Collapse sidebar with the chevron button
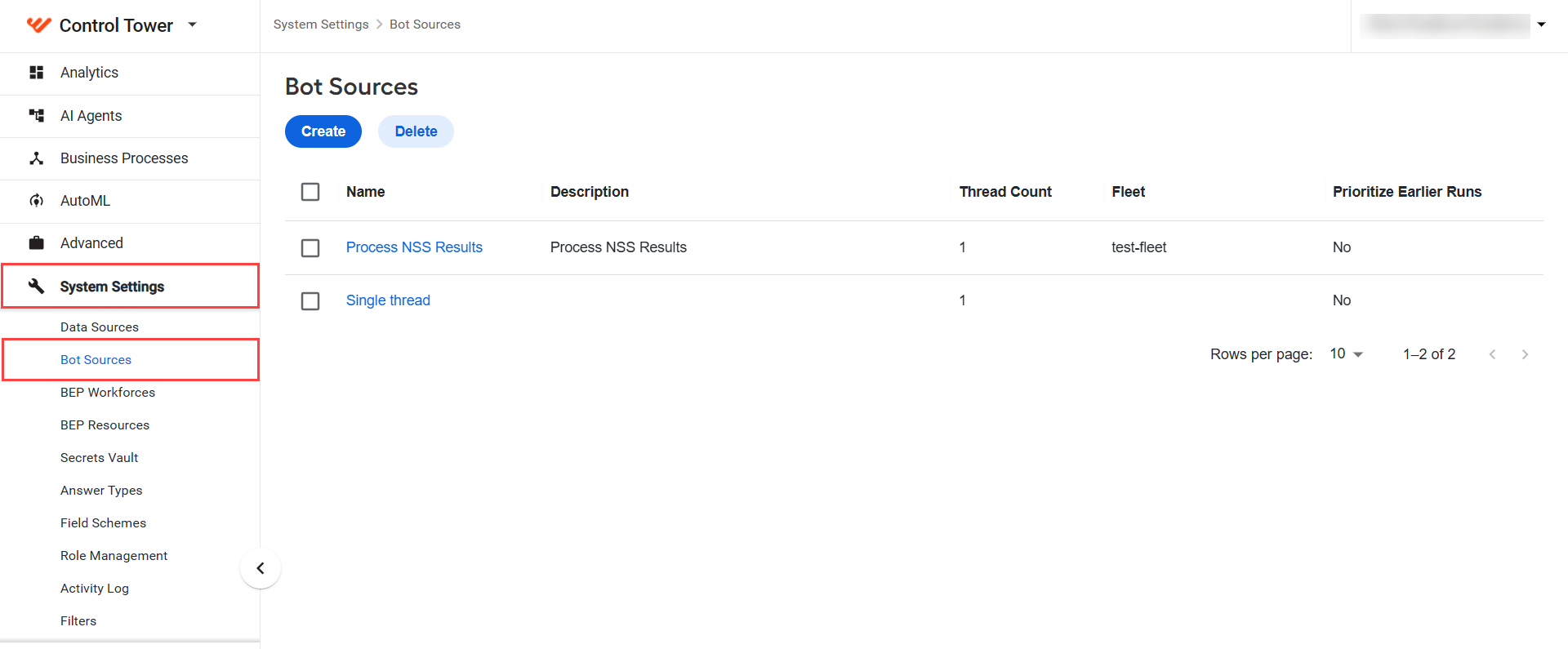The width and height of the screenshot is (1568, 649). click(261, 568)
